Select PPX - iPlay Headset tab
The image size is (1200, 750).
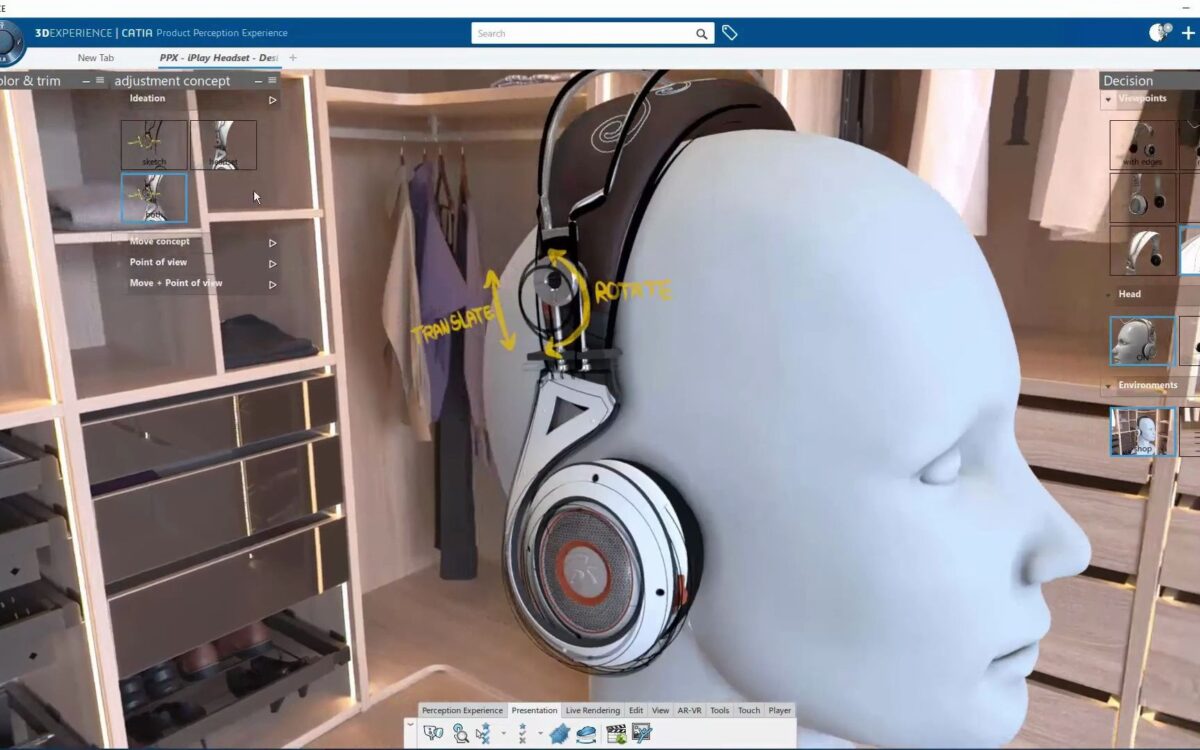click(219, 58)
